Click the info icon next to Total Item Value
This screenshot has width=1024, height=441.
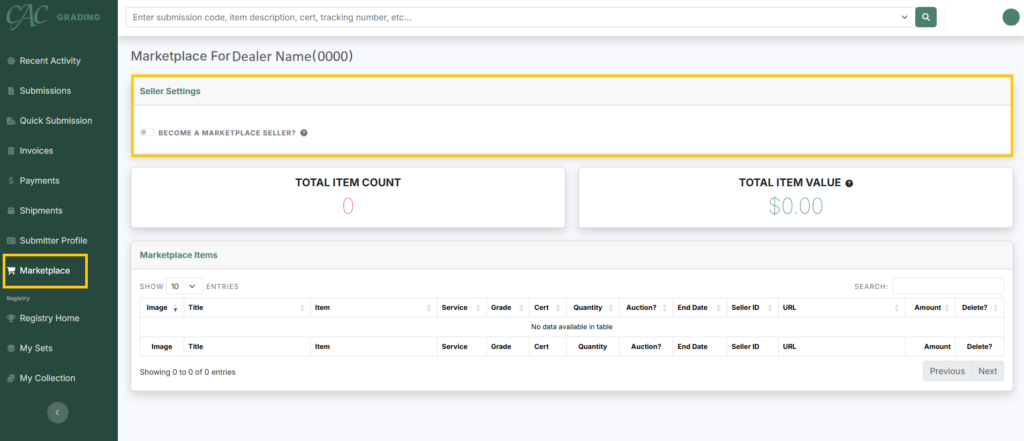(x=849, y=184)
